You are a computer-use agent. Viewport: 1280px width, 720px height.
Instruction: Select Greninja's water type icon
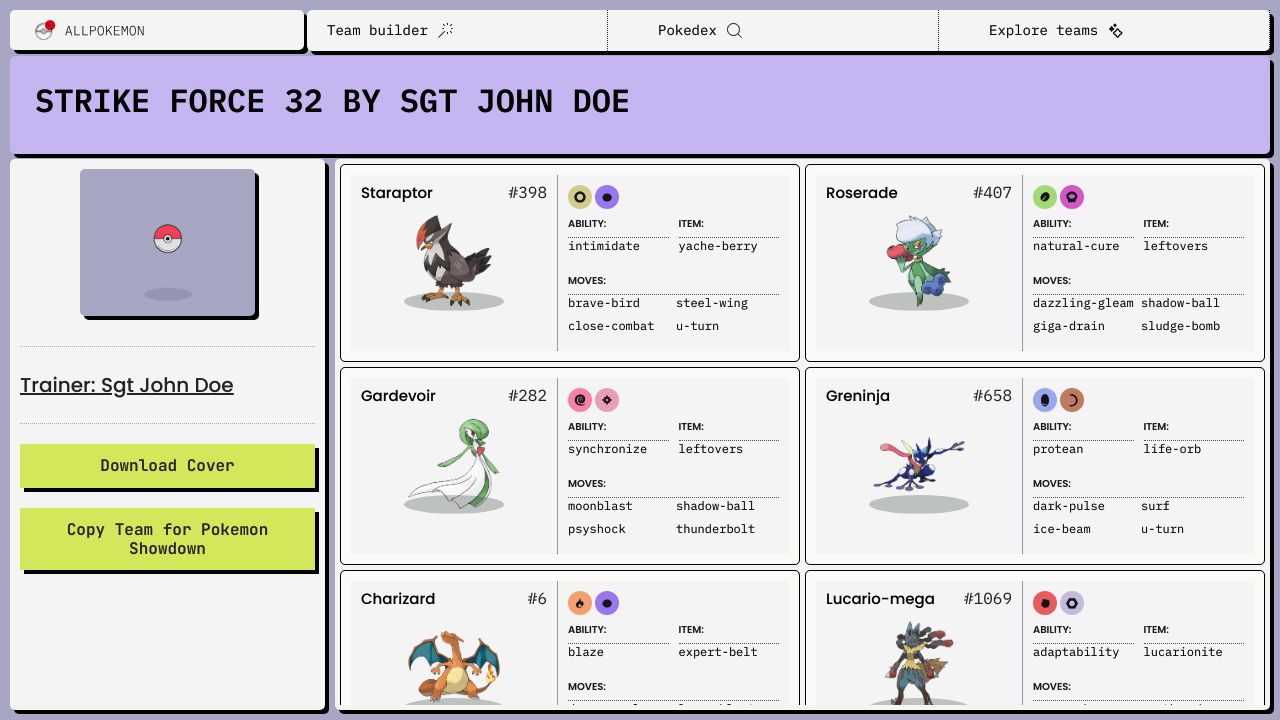[x=1045, y=400]
